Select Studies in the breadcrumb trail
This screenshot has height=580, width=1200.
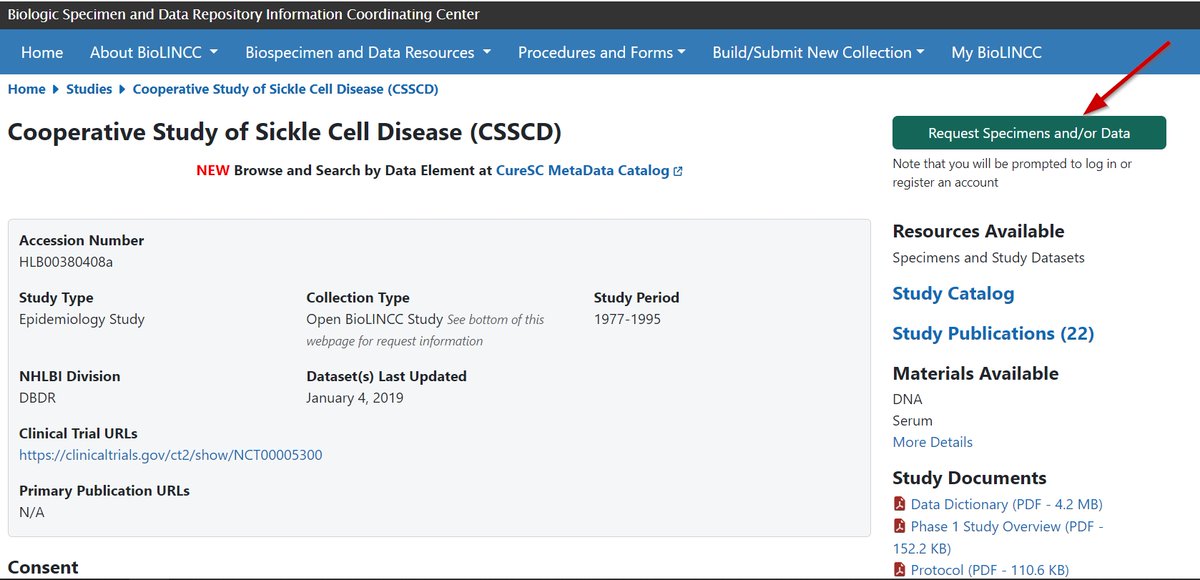coord(89,89)
